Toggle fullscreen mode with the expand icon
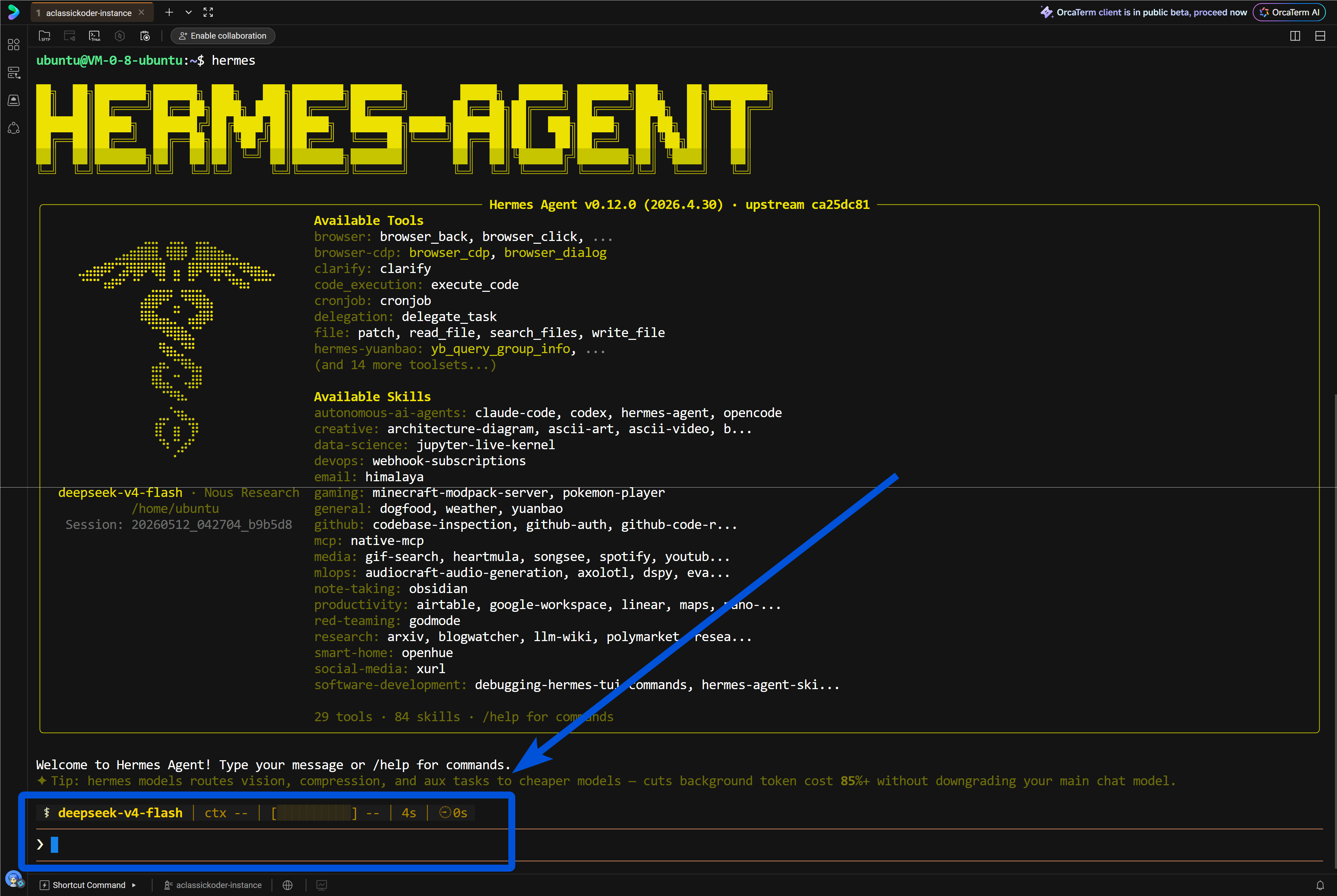 tap(209, 12)
